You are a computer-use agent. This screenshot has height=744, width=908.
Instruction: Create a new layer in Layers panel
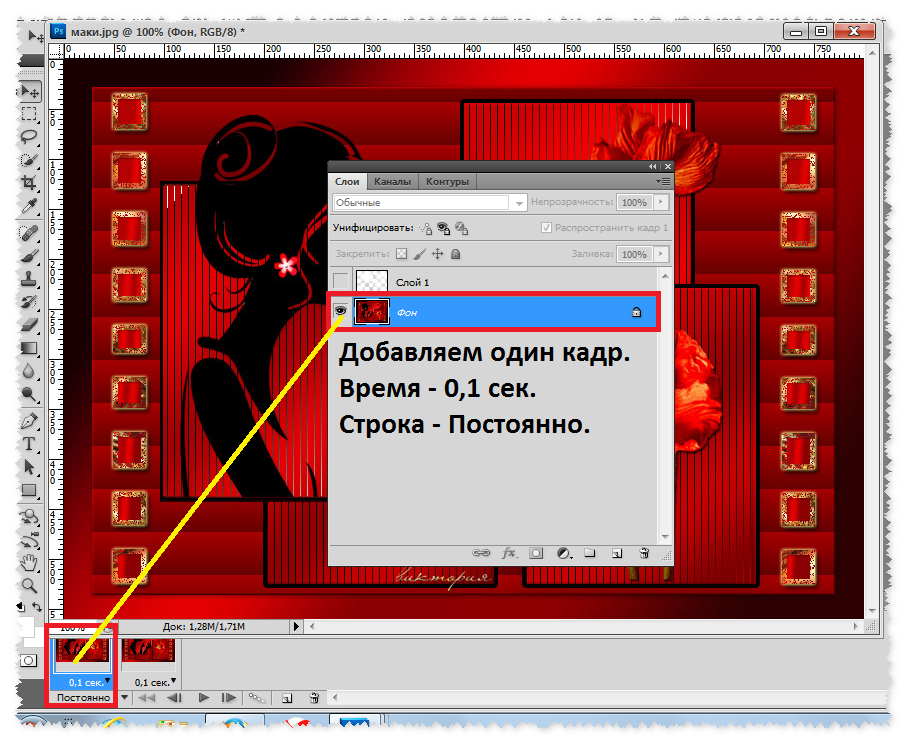point(617,554)
